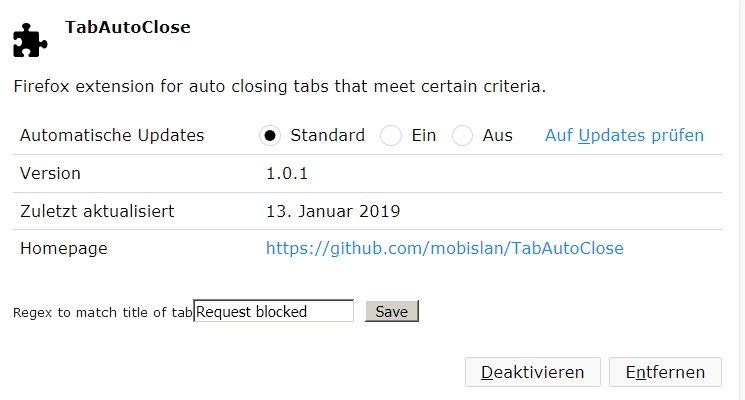Click the extension description text
The width and height of the screenshot is (745, 400).
[279, 87]
